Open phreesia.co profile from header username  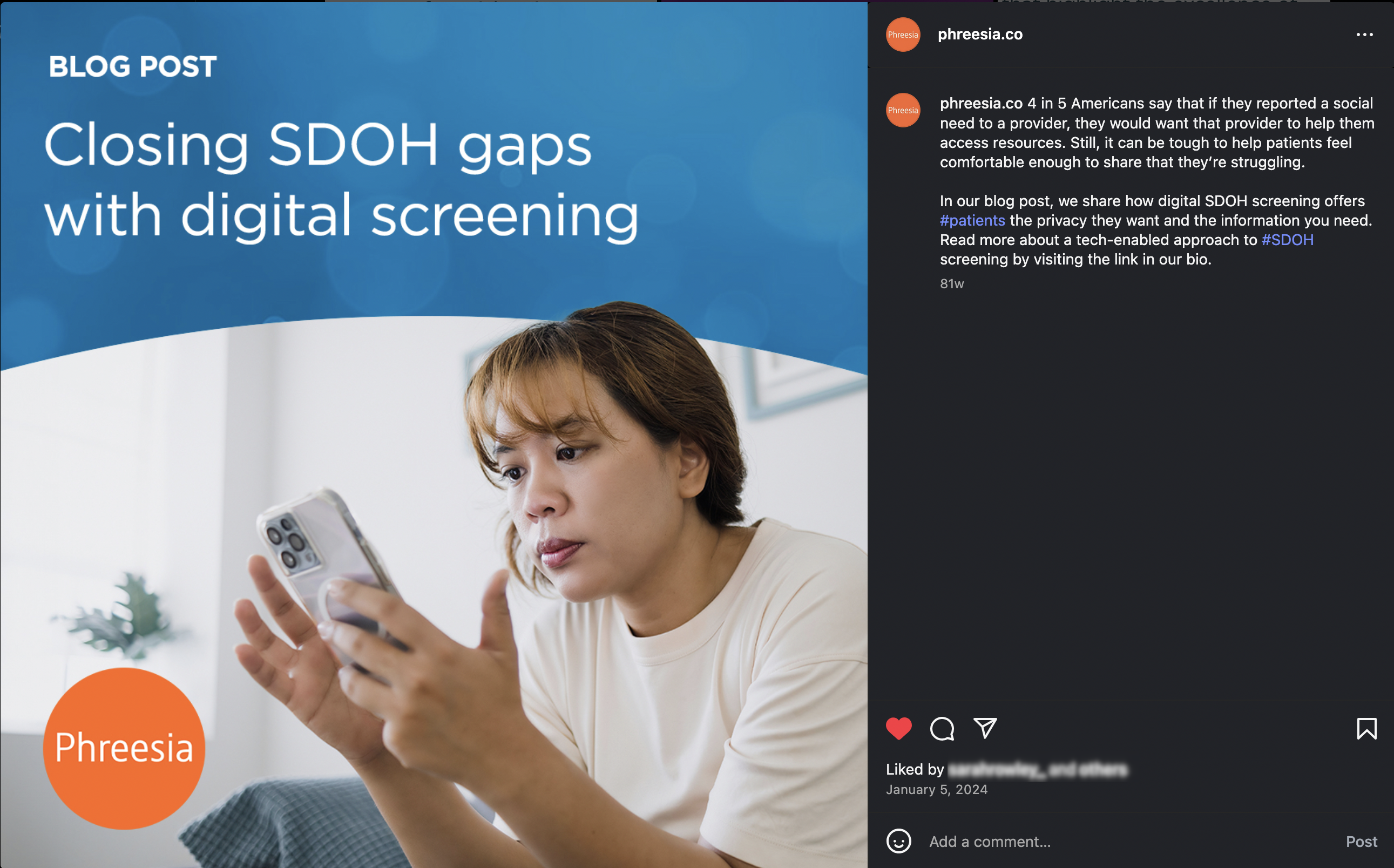point(980,35)
